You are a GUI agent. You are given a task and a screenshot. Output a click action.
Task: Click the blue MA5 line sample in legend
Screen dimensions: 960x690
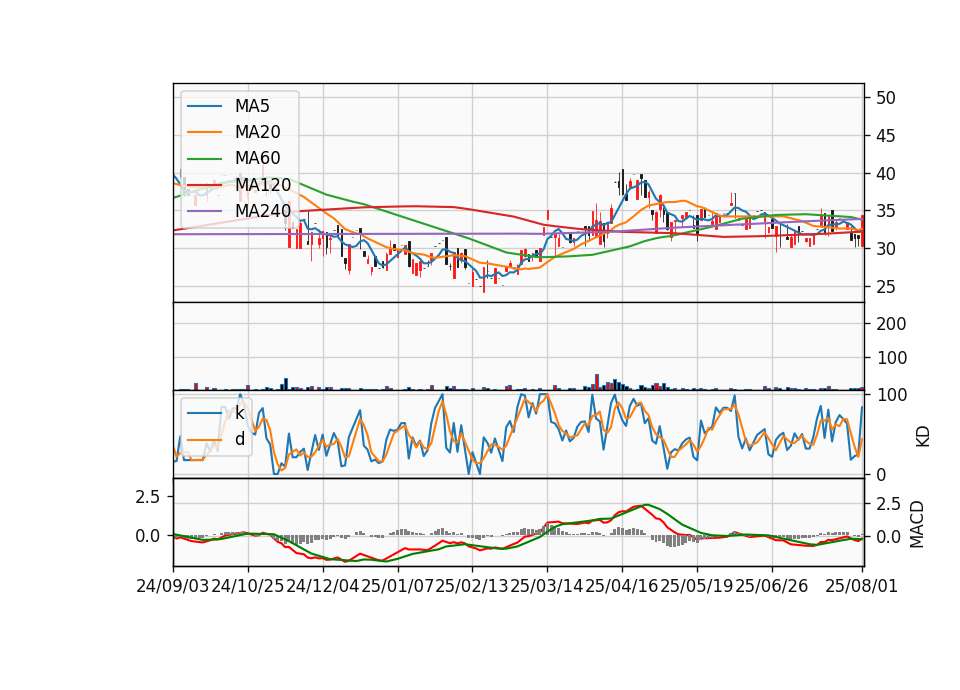(x=204, y=106)
